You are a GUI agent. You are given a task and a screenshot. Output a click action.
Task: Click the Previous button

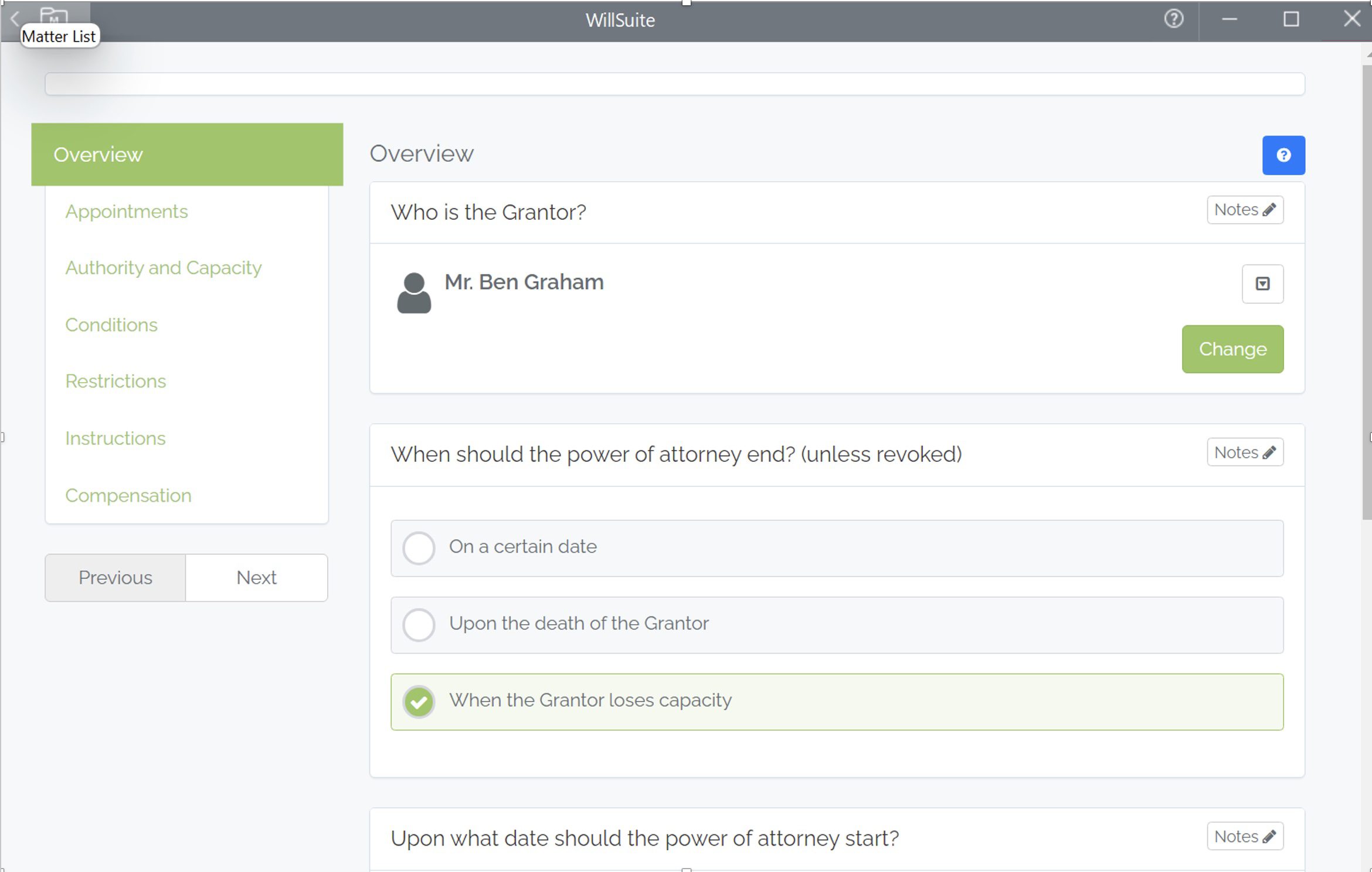(x=115, y=577)
